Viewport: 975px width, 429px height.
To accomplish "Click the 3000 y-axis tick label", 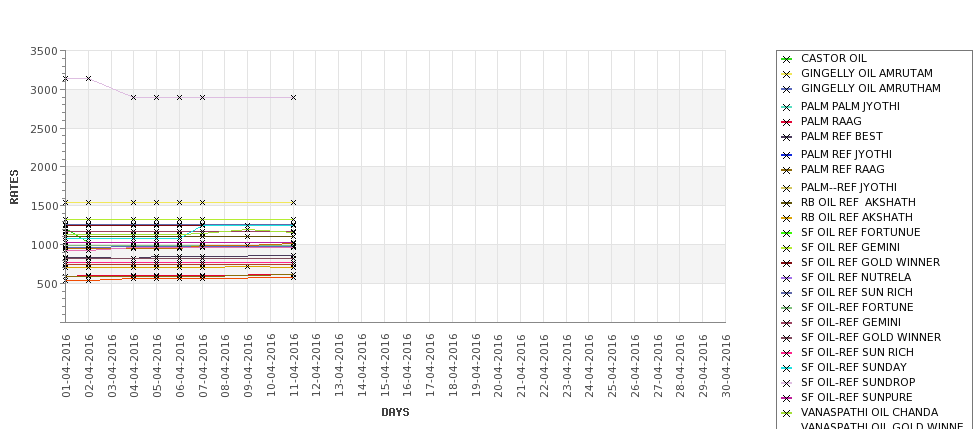I will 44,90.
